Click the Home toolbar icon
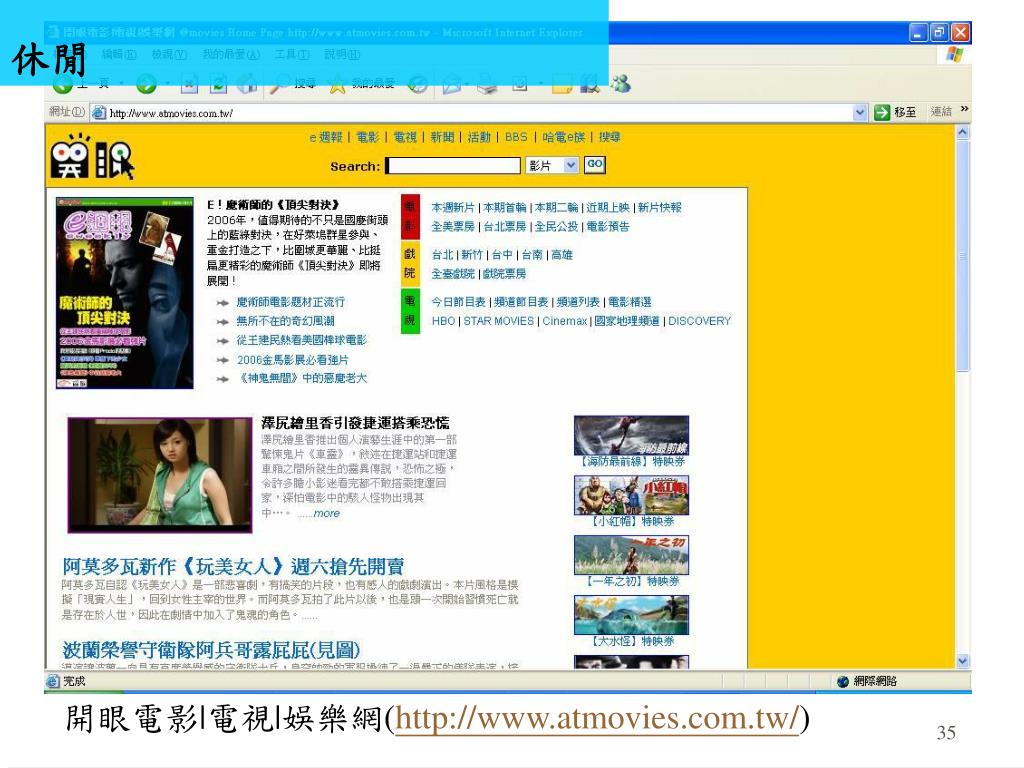The width and height of the screenshot is (1024, 768). tap(247, 84)
